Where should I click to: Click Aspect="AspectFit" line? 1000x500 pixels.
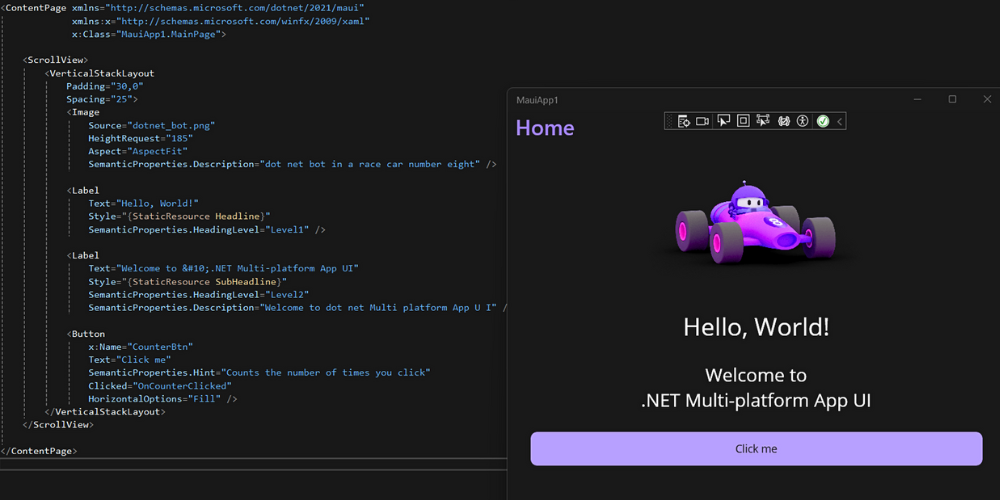click(138, 151)
